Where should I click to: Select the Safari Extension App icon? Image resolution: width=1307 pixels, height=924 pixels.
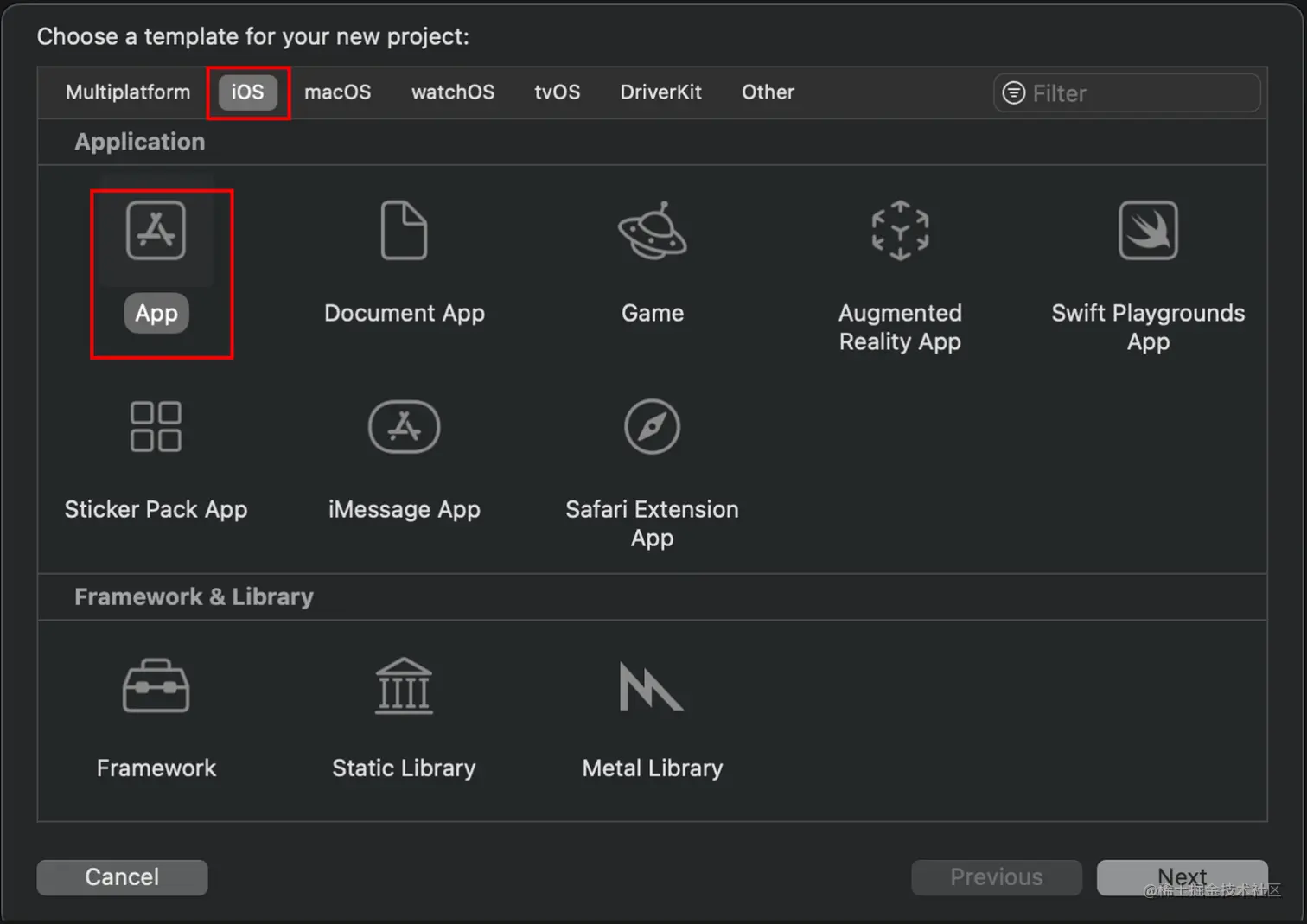[653, 426]
